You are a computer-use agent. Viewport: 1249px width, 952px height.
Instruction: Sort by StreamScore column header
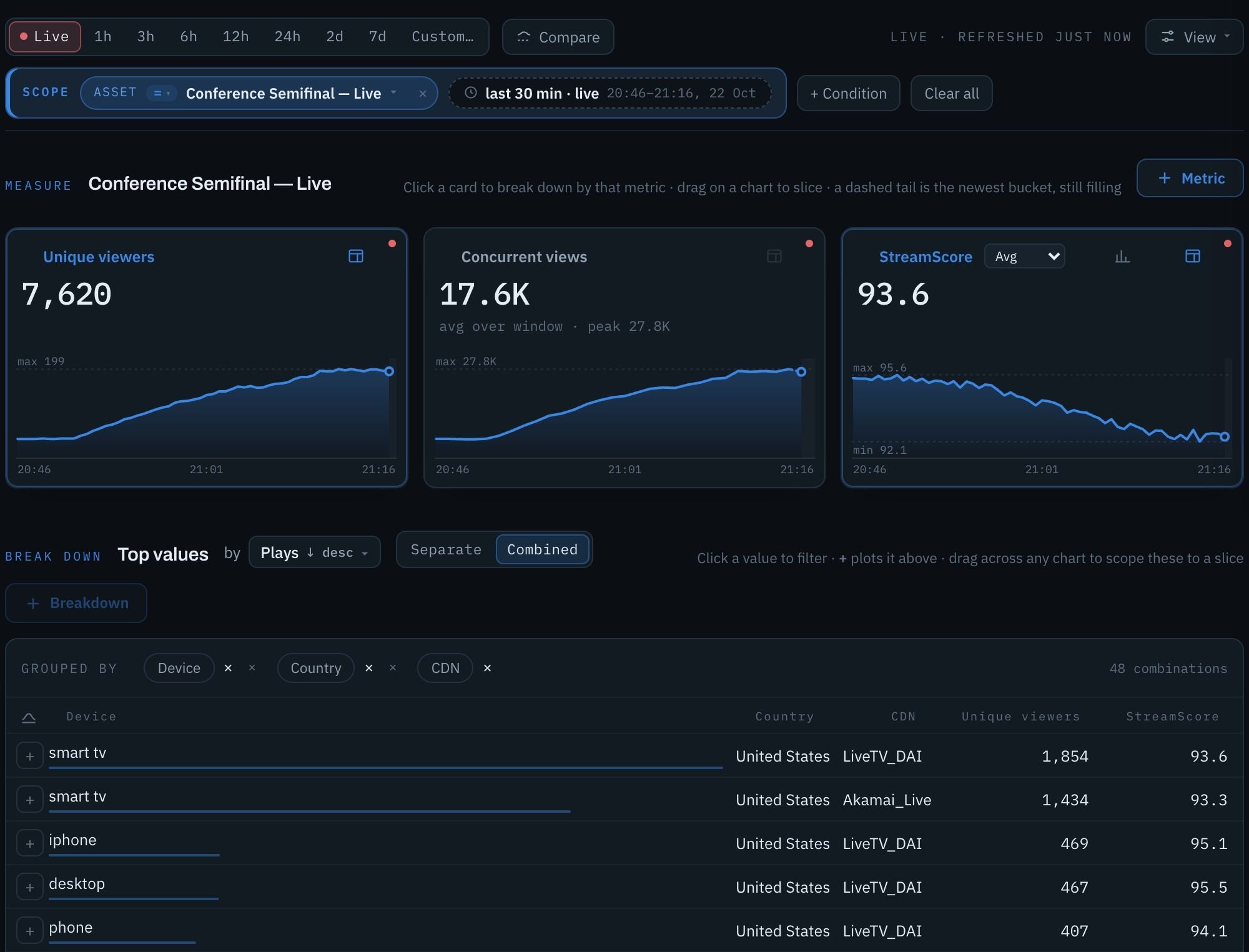click(x=1172, y=717)
